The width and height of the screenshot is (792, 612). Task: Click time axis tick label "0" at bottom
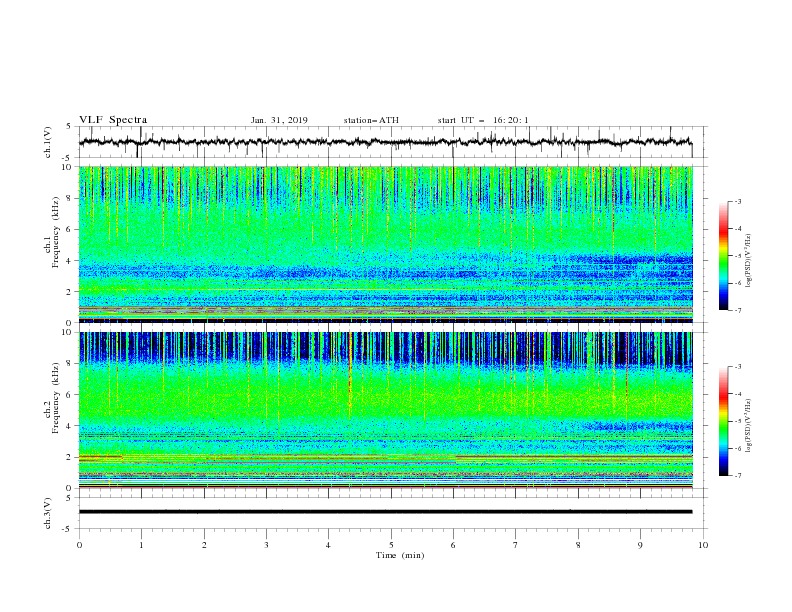pos(79,545)
